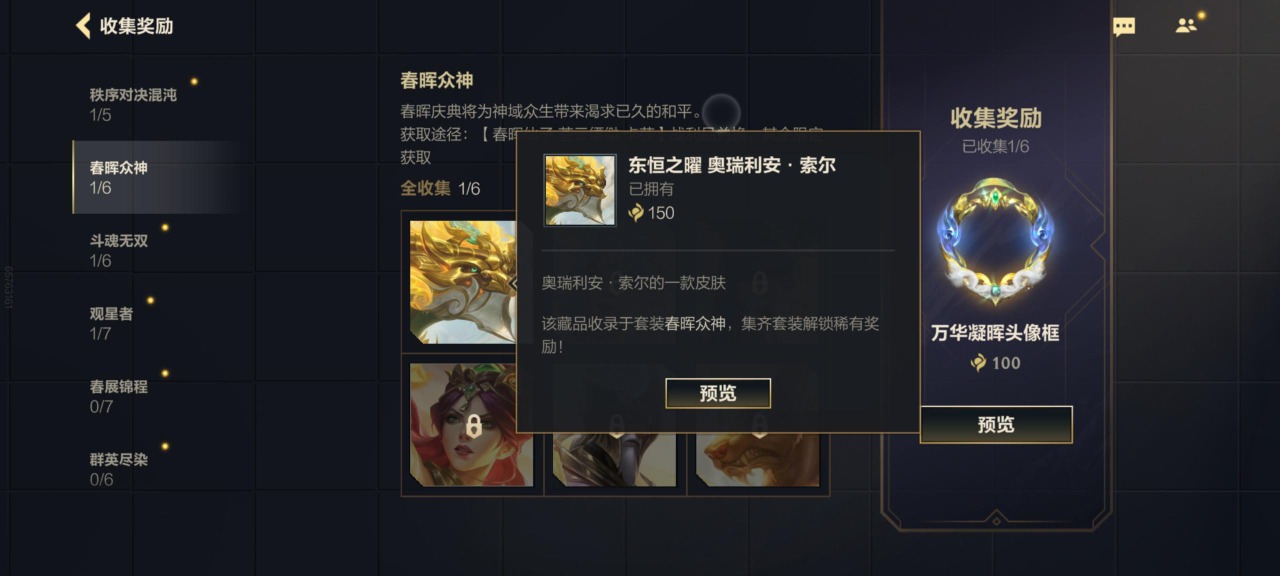Screen dimensions: 1280x576
Task: Tap the currency icon next to 100
Action: [979, 363]
